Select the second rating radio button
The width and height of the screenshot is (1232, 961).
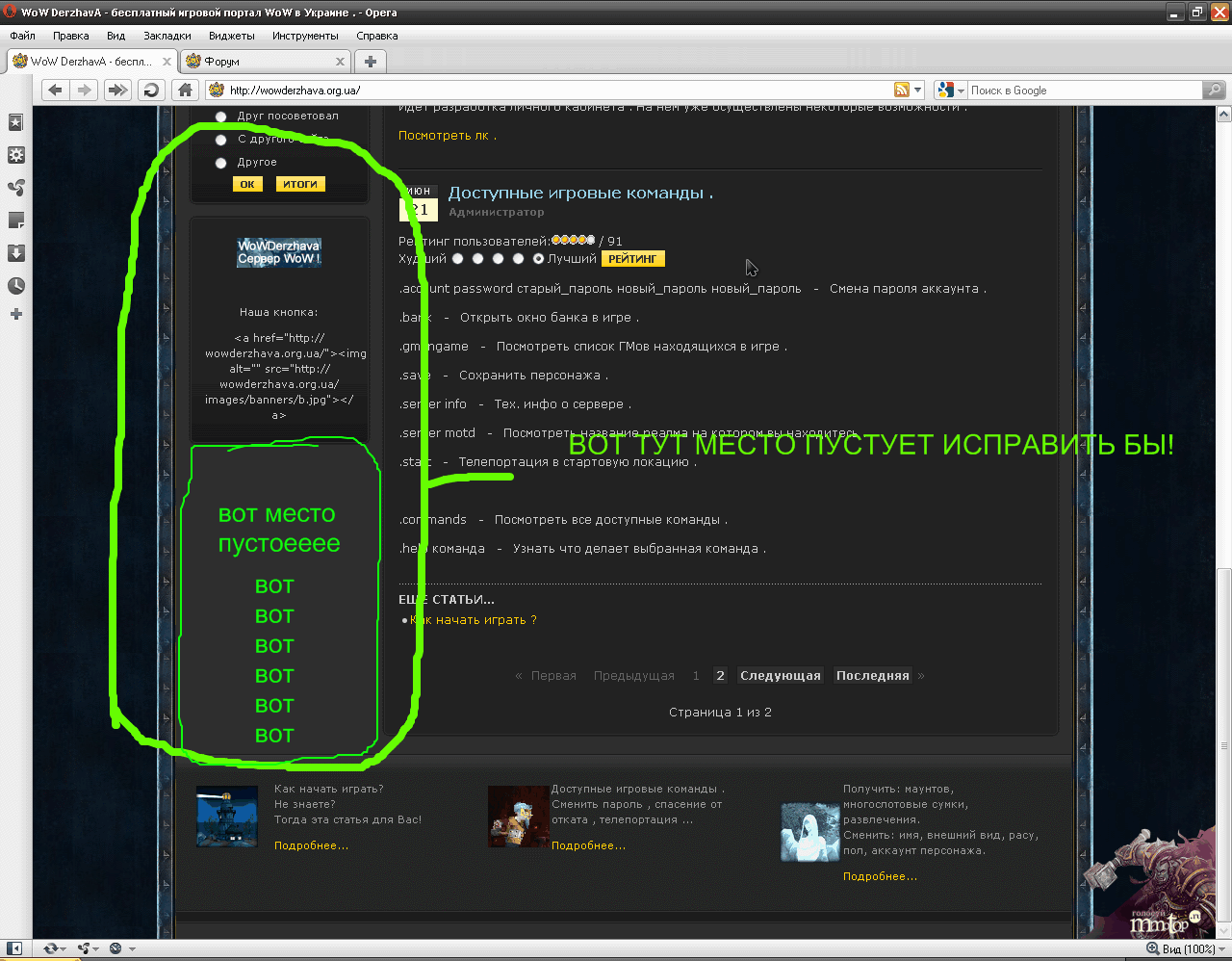click(478, 258)
